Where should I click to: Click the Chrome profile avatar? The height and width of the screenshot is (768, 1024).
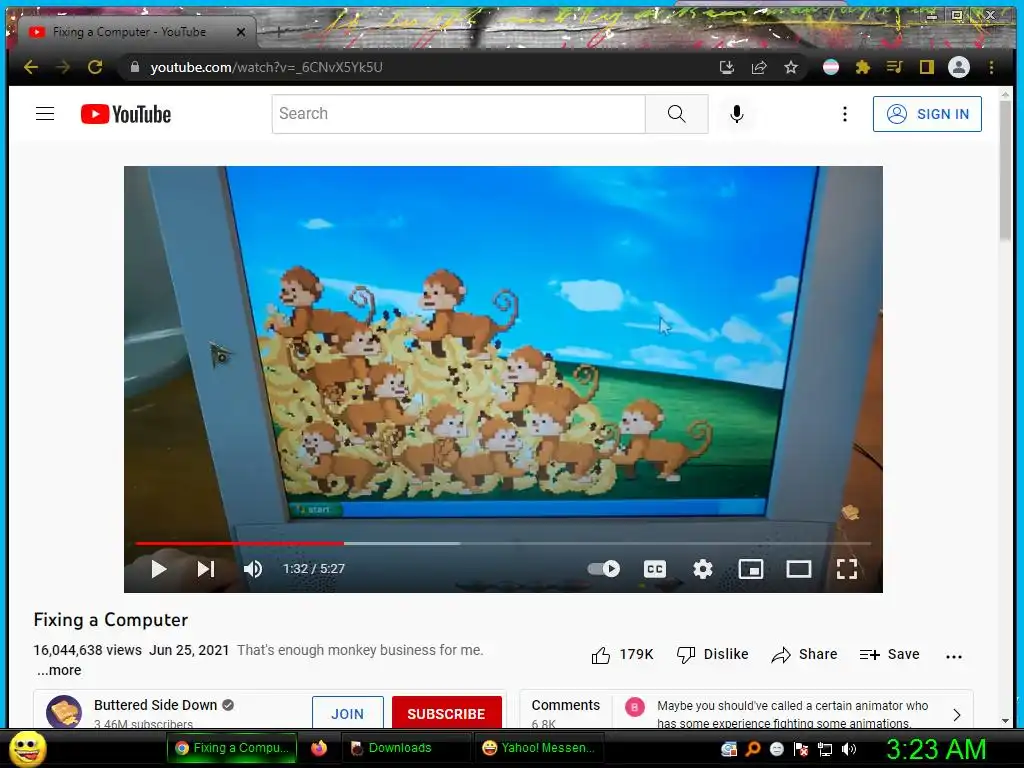[x=959, y=67]
